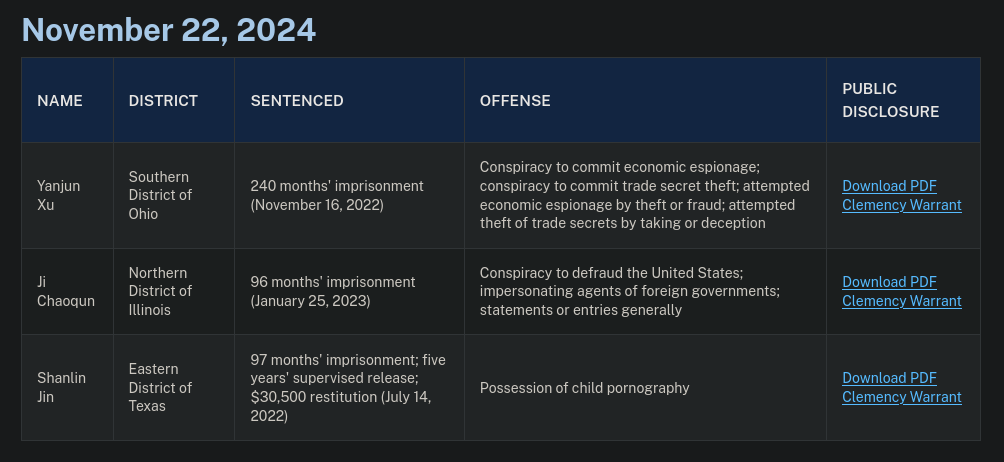Viewport: 1004px width, 462px height.
Task: Click the November 22, 2024 heading
Action: (x=169, y=30)
